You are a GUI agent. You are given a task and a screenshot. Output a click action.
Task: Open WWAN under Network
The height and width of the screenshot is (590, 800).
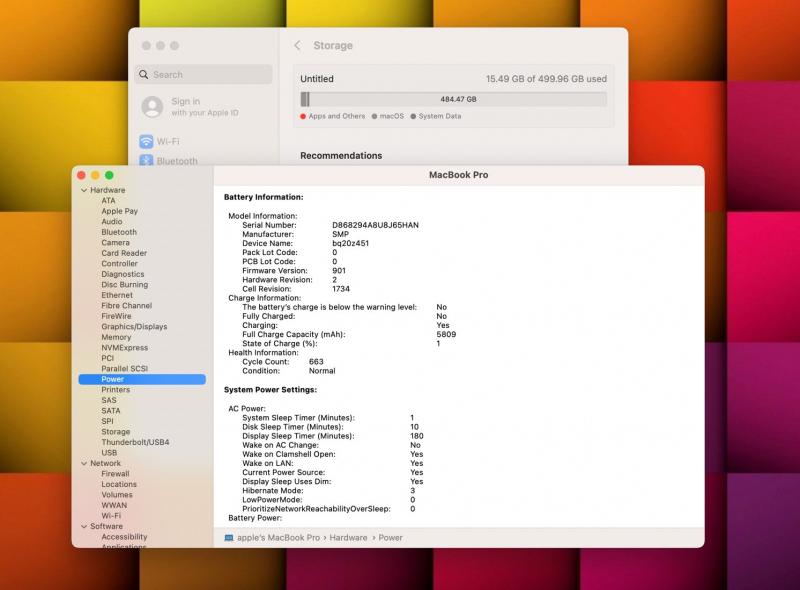114,505
